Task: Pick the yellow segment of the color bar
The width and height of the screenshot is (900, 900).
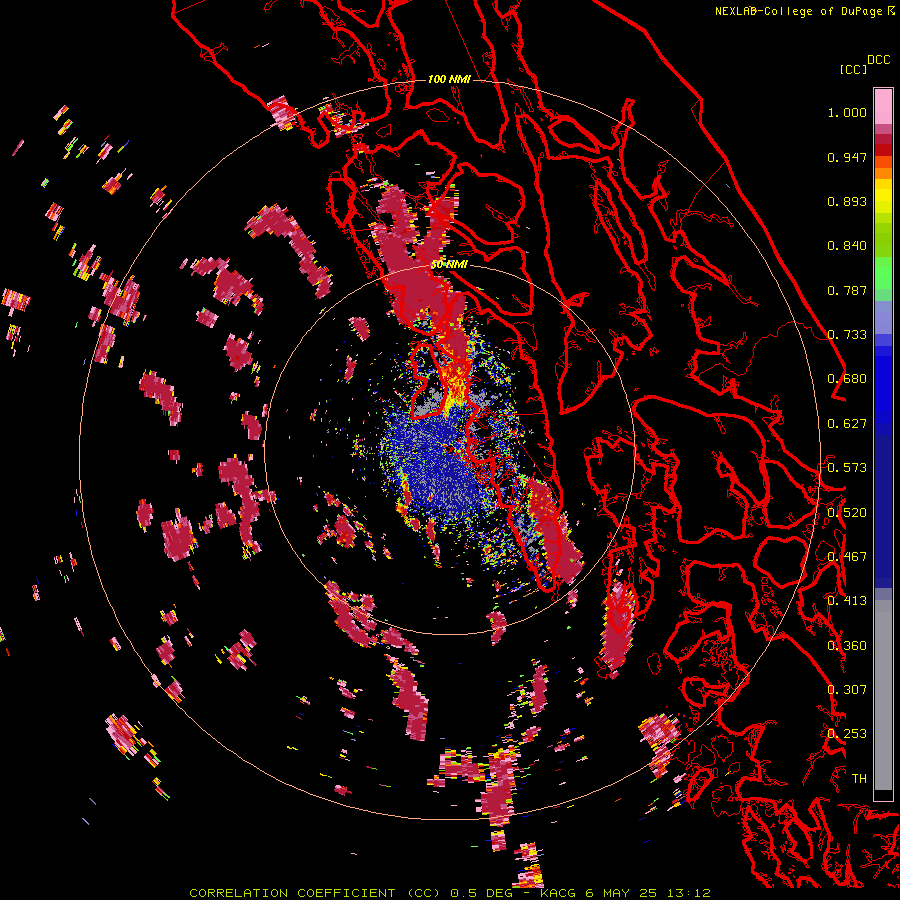Action: 883,197
